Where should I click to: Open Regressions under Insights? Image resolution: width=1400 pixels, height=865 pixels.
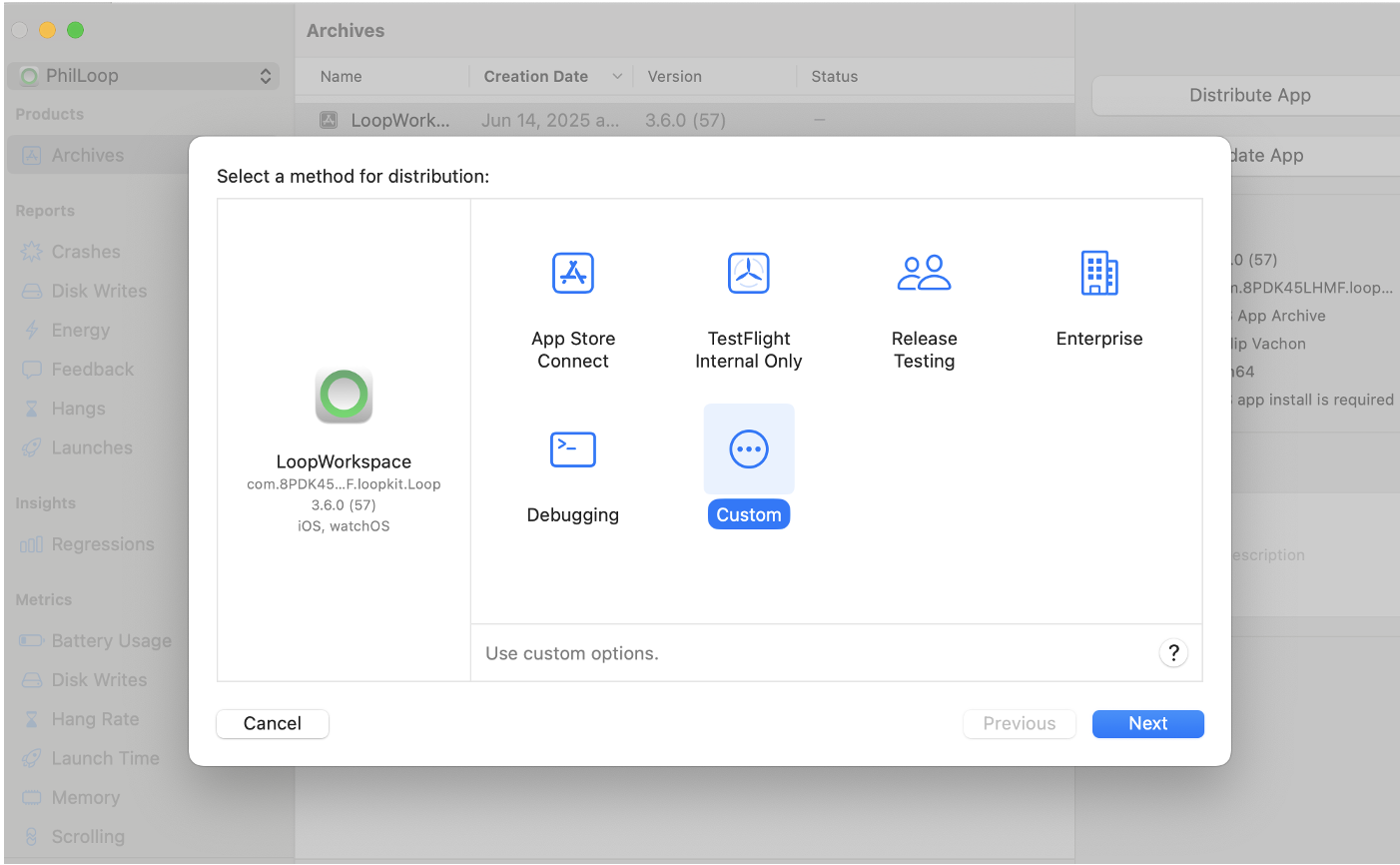(x=103, y=544)
